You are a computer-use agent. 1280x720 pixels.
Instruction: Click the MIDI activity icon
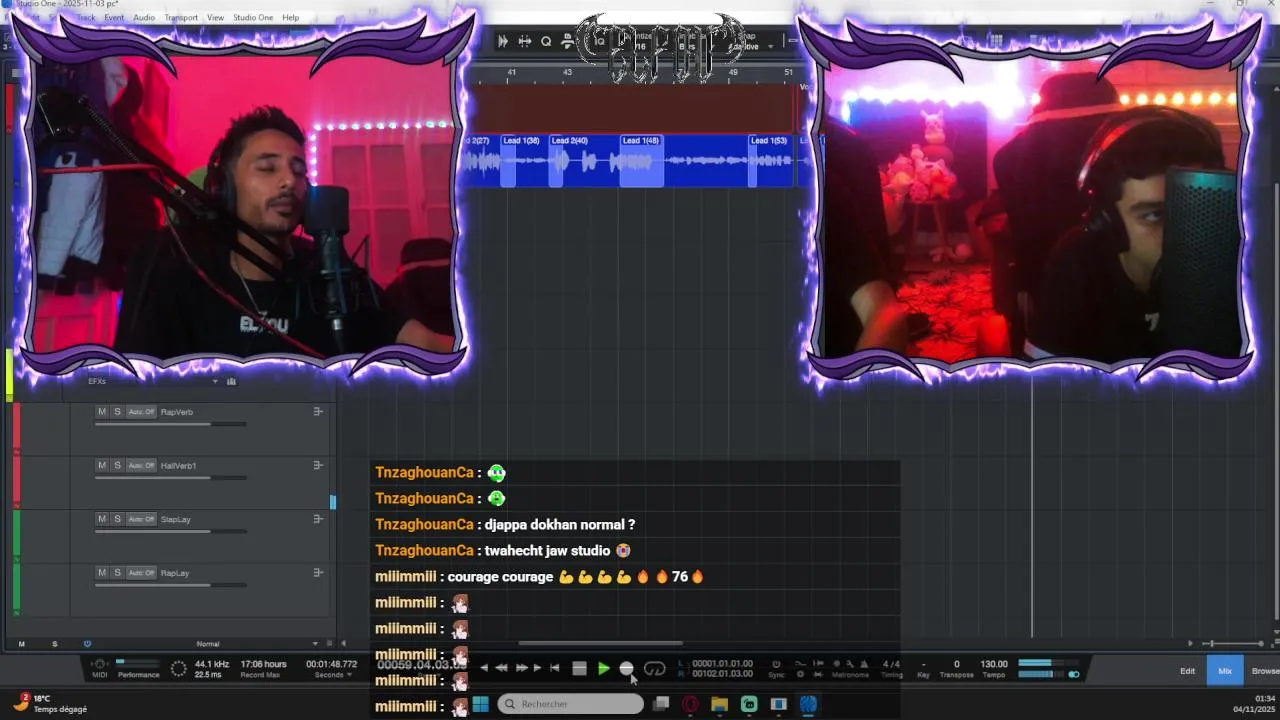click(99, 664)
